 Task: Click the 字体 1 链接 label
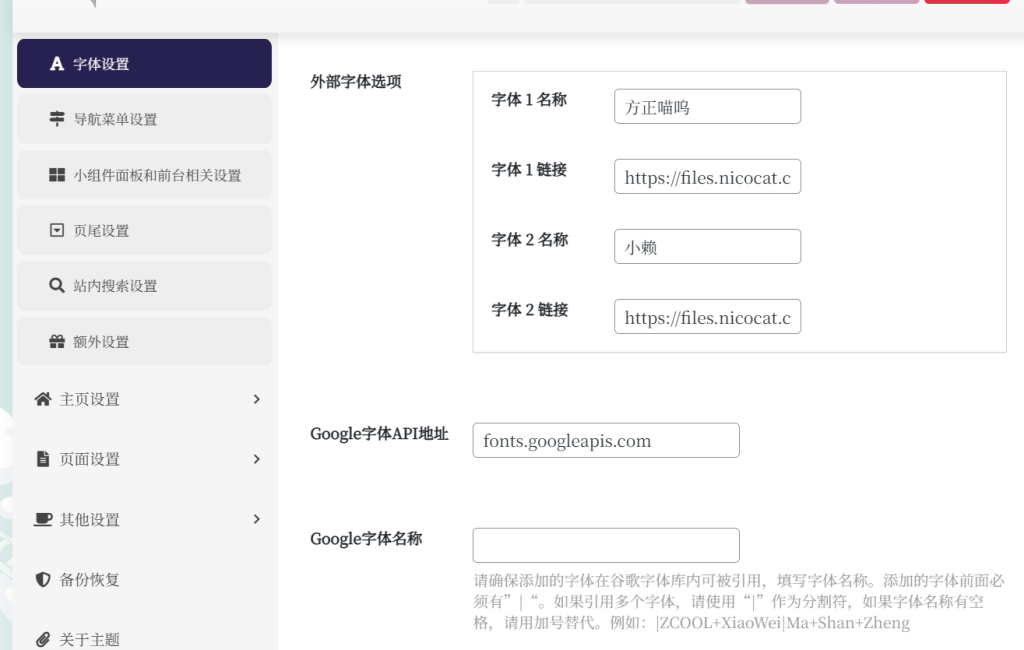point(529,170)
